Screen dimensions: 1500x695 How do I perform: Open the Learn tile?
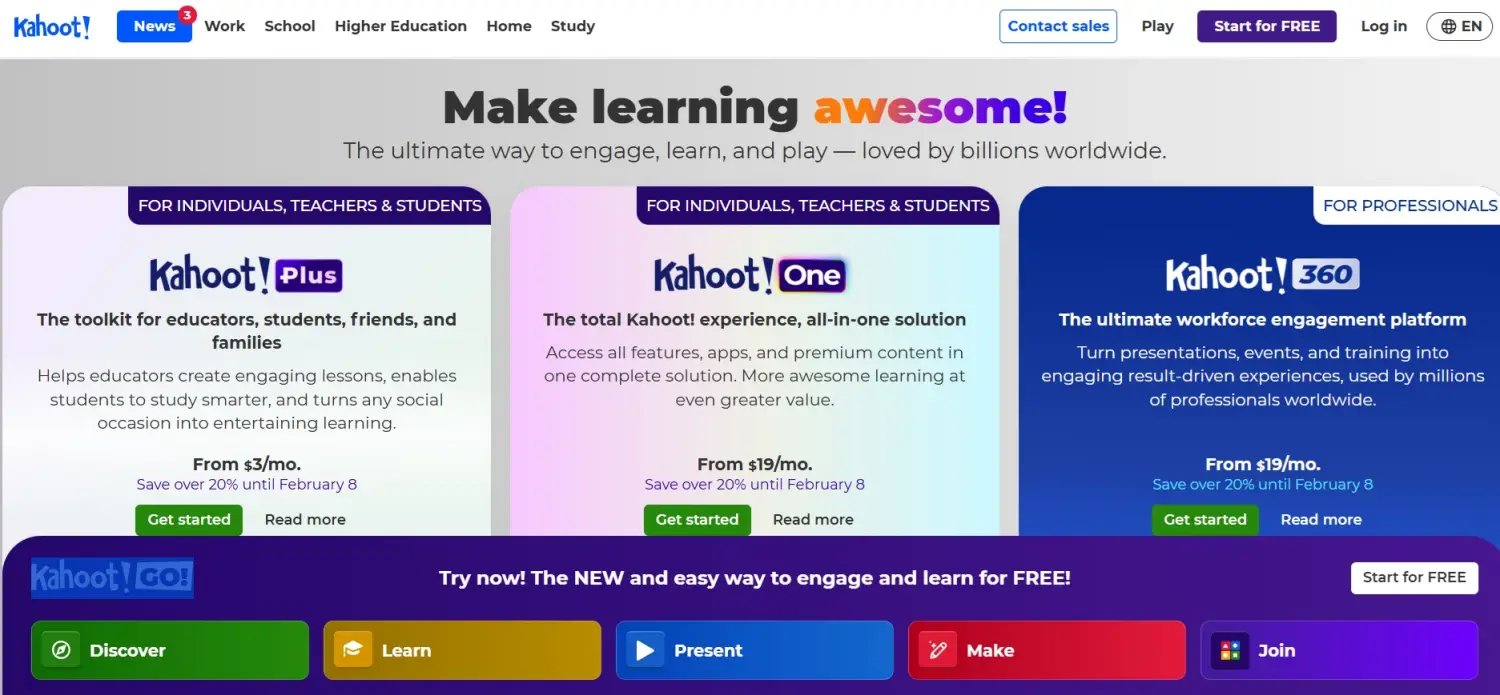pos(462,650)
